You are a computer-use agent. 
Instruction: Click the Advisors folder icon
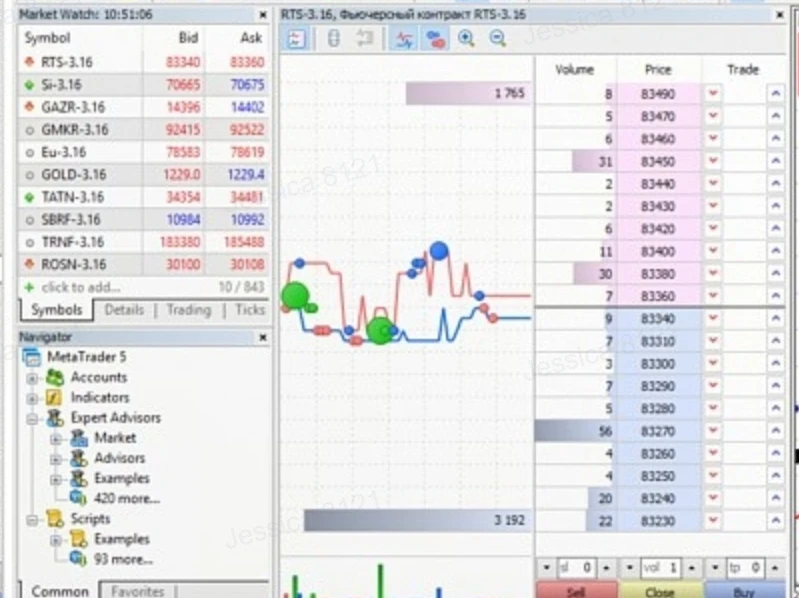tap(79, 458)
